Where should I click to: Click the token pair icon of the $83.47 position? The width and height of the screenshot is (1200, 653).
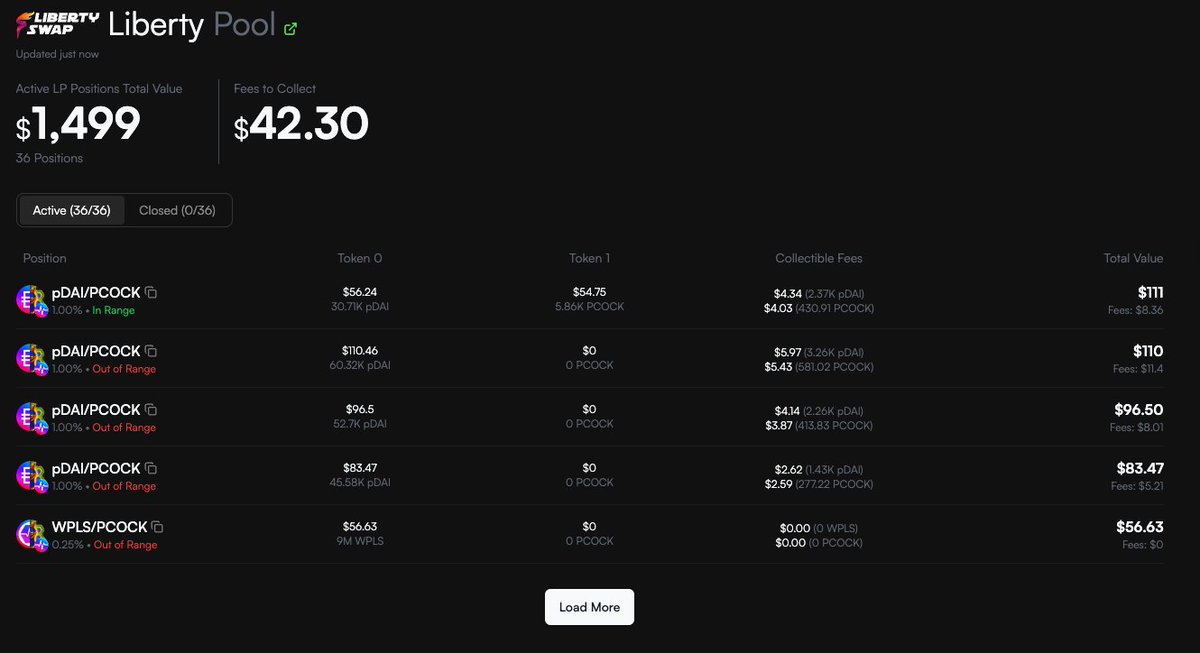click(x=32, y=476)
